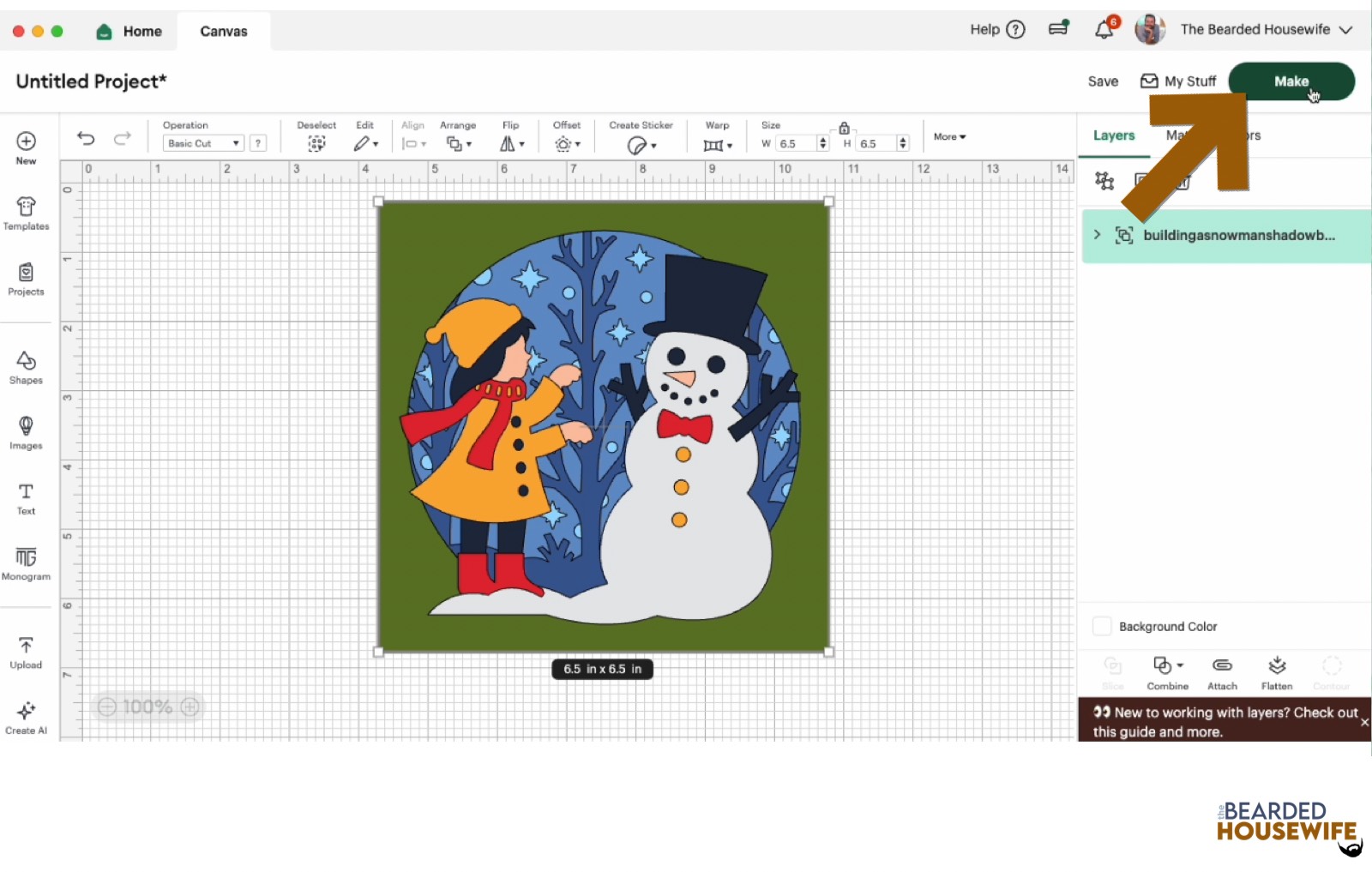The width and height of the screenshot is (1372, 872).
Task: Open the Images library
Action: point(26,432)
